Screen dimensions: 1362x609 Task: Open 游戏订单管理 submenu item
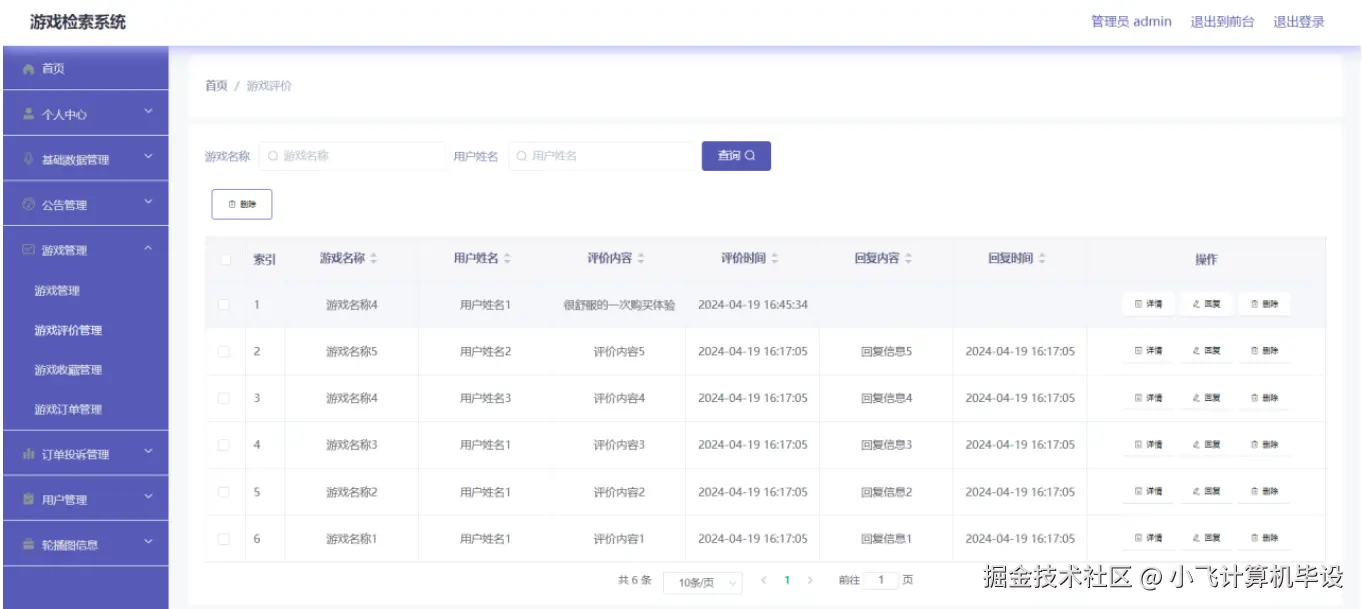[68, 409]
